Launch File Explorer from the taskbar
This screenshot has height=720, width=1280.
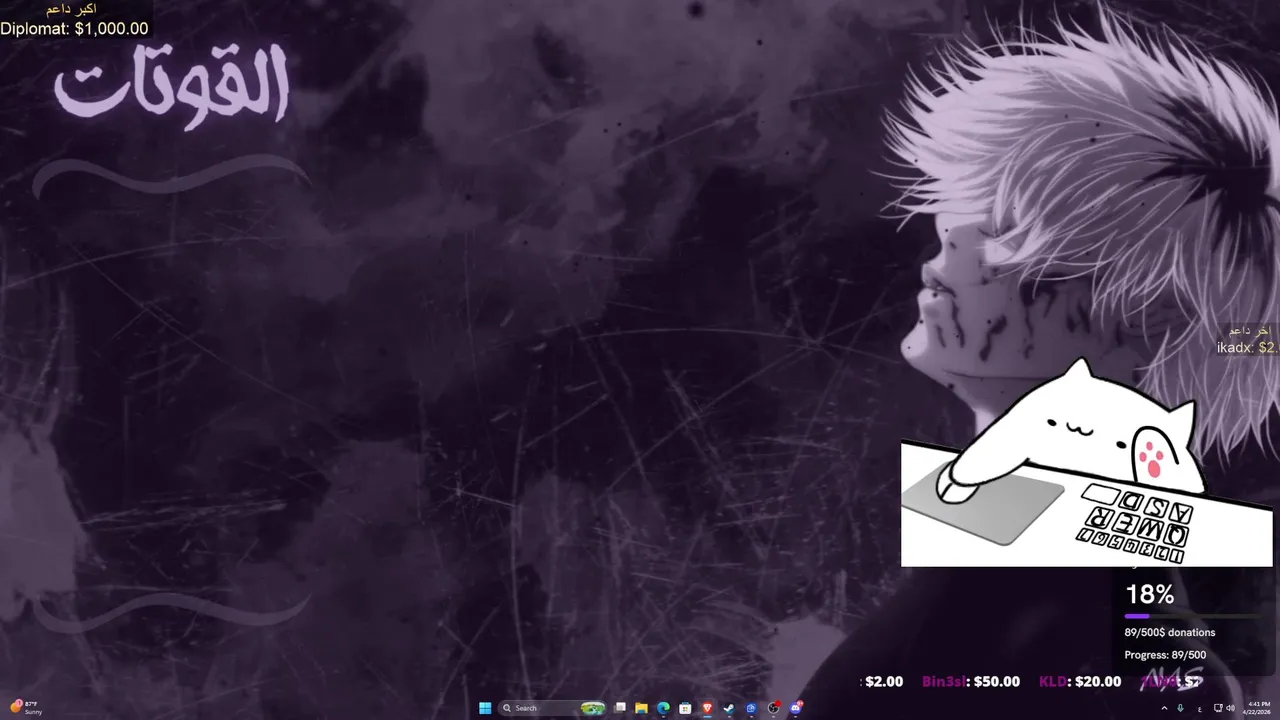[641, 708]
